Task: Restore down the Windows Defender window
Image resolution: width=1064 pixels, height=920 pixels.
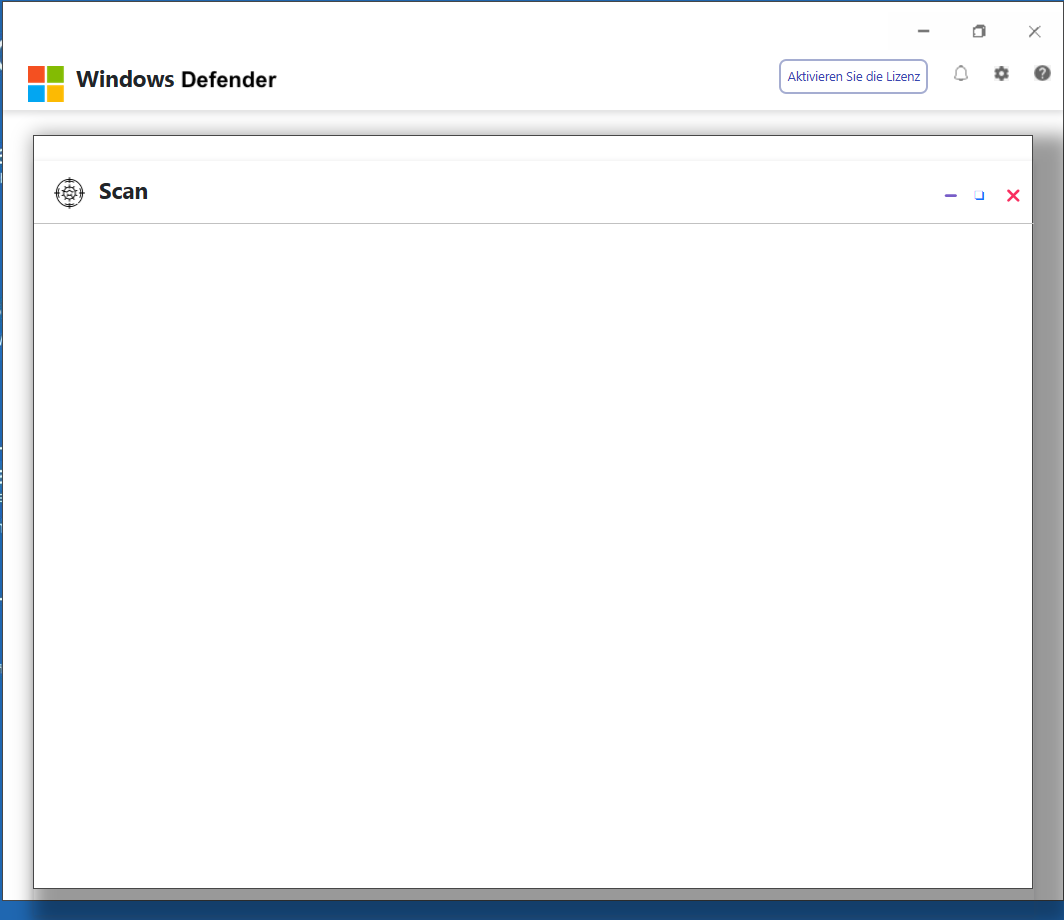Action: coord(979,31)
